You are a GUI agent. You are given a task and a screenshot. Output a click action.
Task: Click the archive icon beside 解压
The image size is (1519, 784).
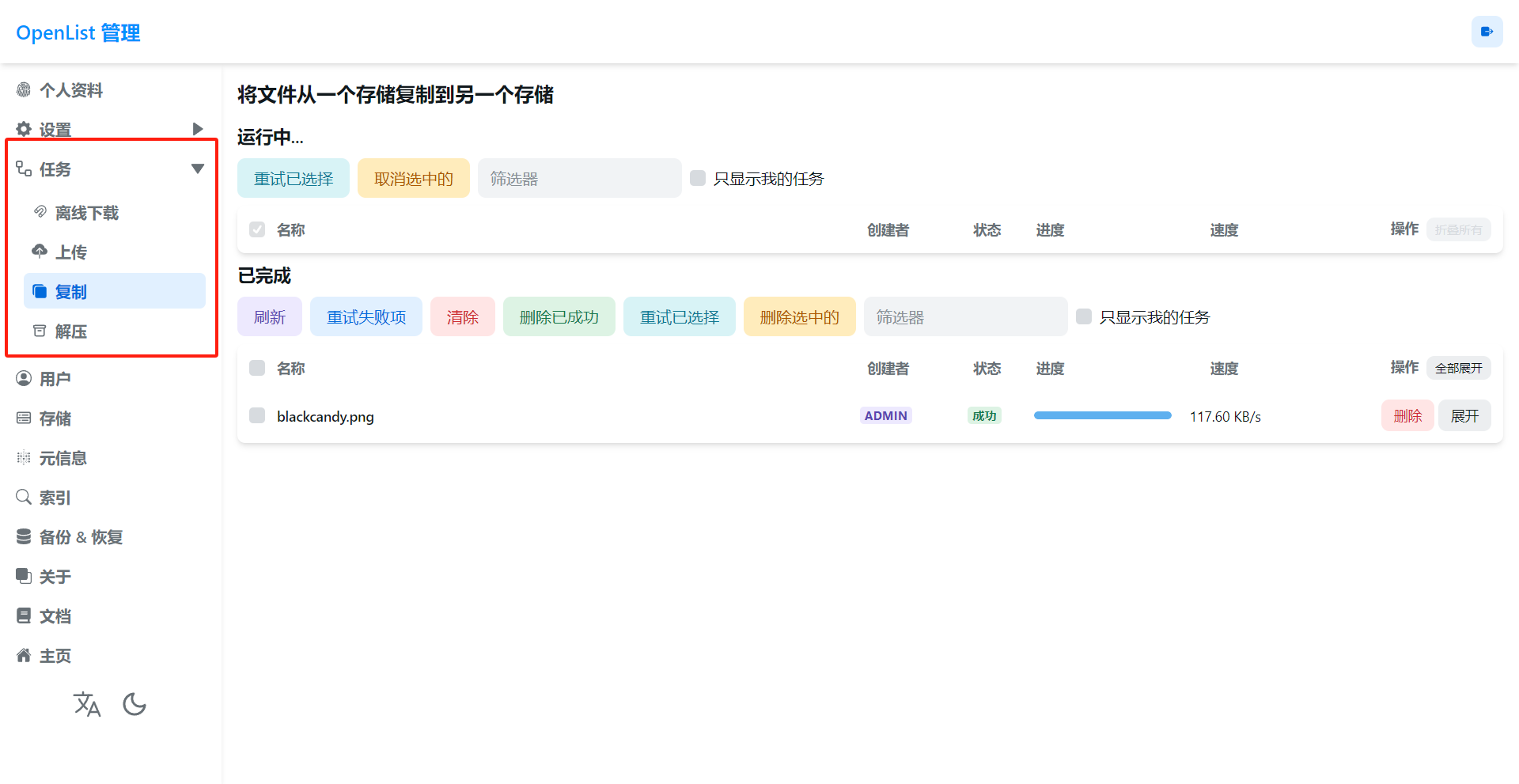pyautogui.click(x=40, y=331)
